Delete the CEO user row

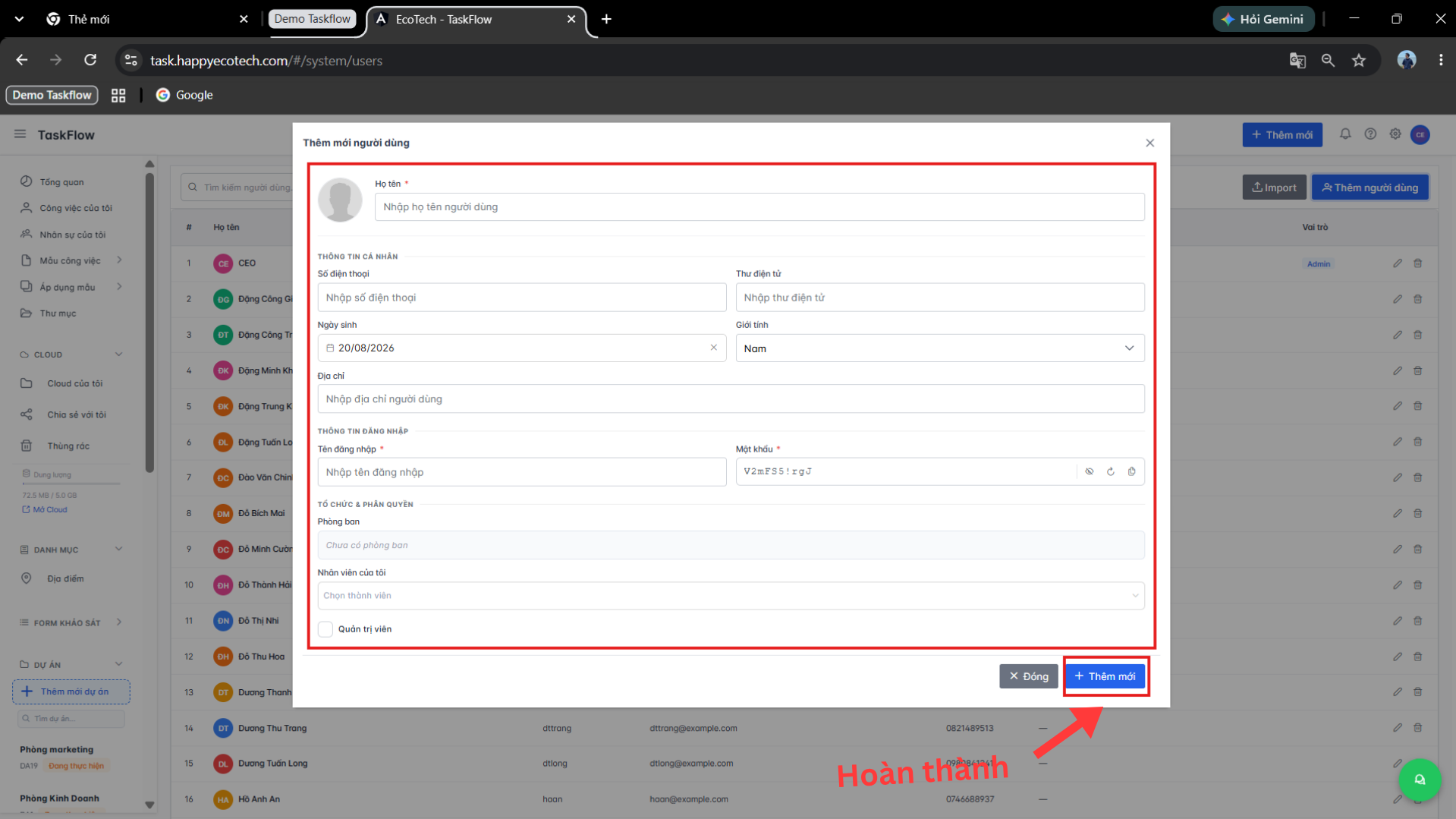click(x=1417, y=263)
